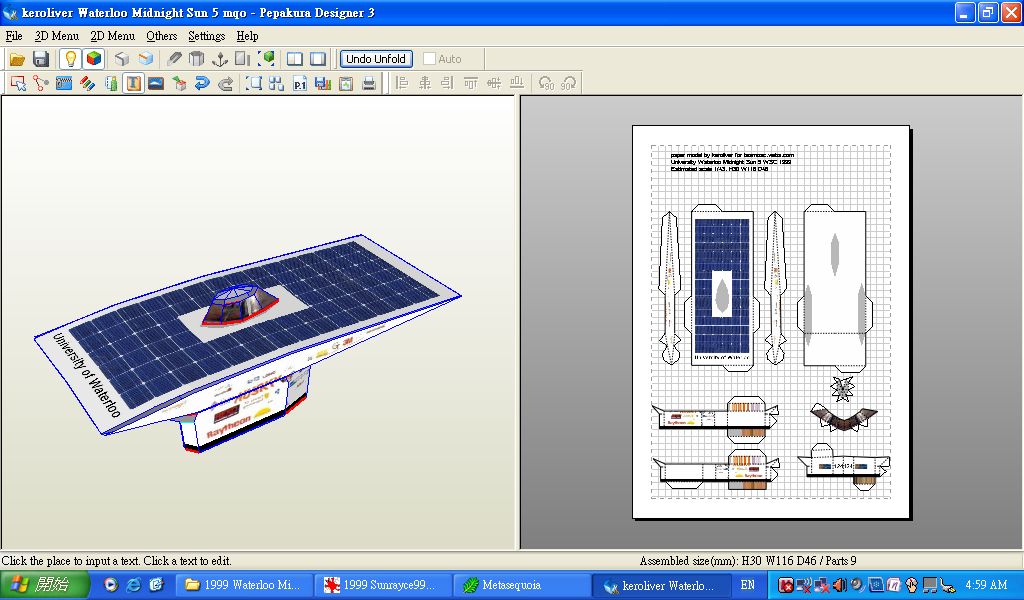Click the four-squares arrange parts icon
Image resolution: width=1024 pixels, height=600 pixels.
276,84
